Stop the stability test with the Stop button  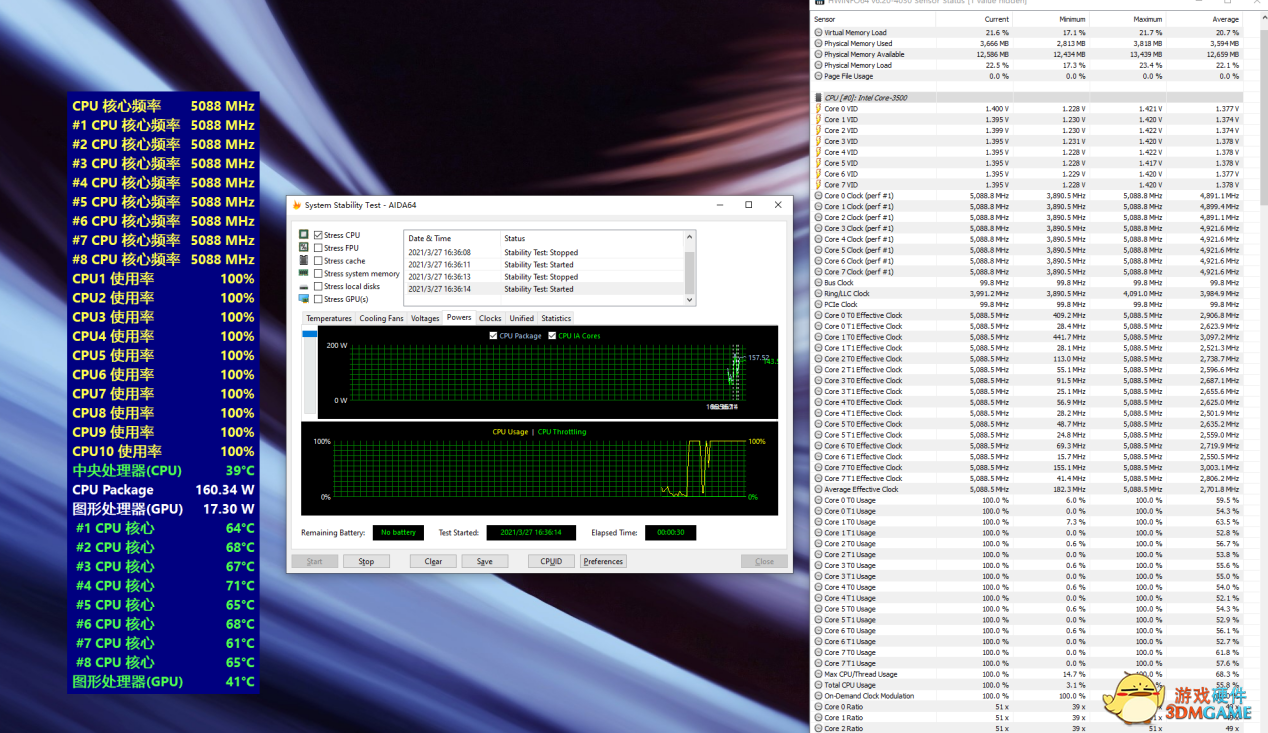pos(366,561)
